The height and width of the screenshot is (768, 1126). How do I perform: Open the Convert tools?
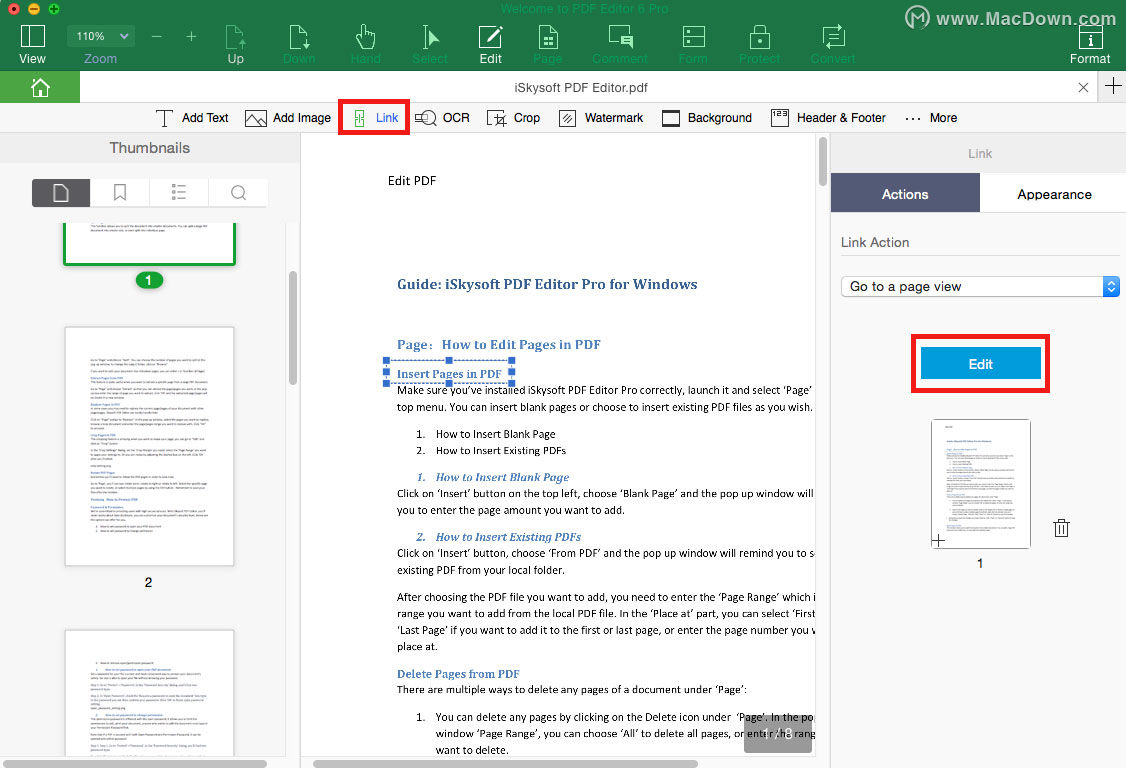(x=833, y=45)
